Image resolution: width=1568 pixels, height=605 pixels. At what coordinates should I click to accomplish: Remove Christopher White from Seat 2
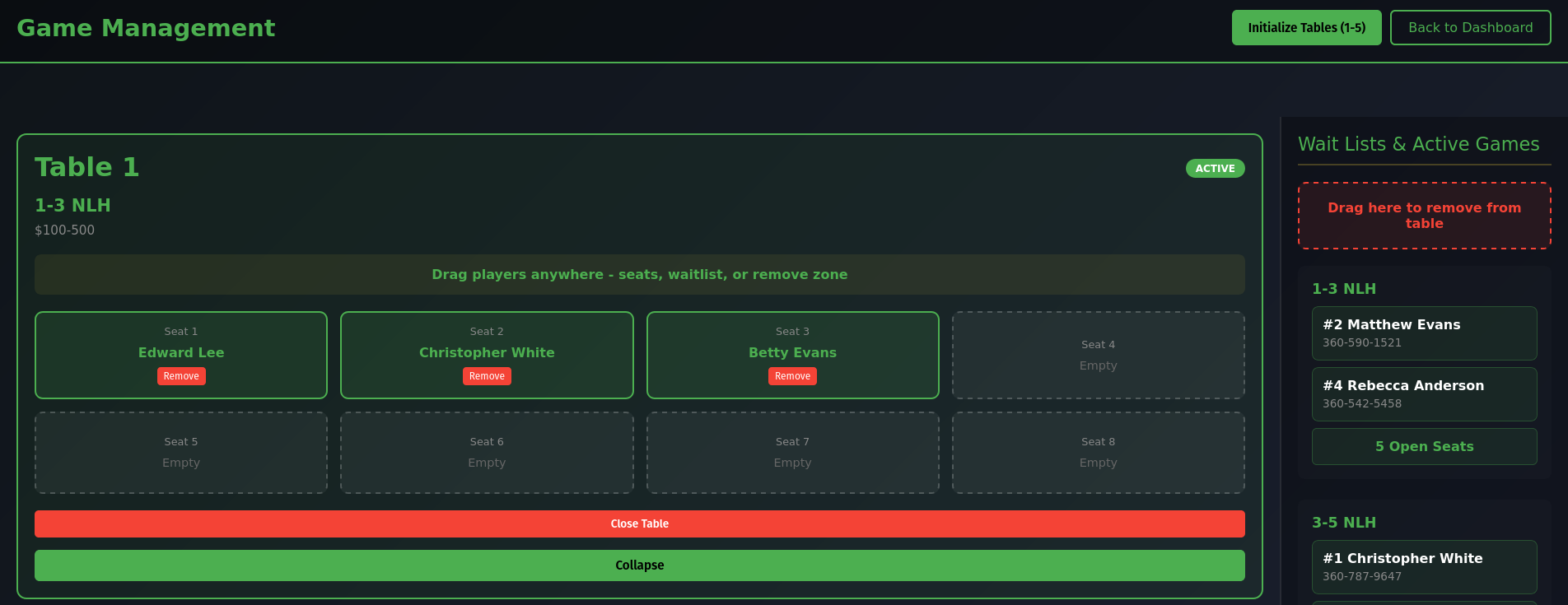click(487, 376)
